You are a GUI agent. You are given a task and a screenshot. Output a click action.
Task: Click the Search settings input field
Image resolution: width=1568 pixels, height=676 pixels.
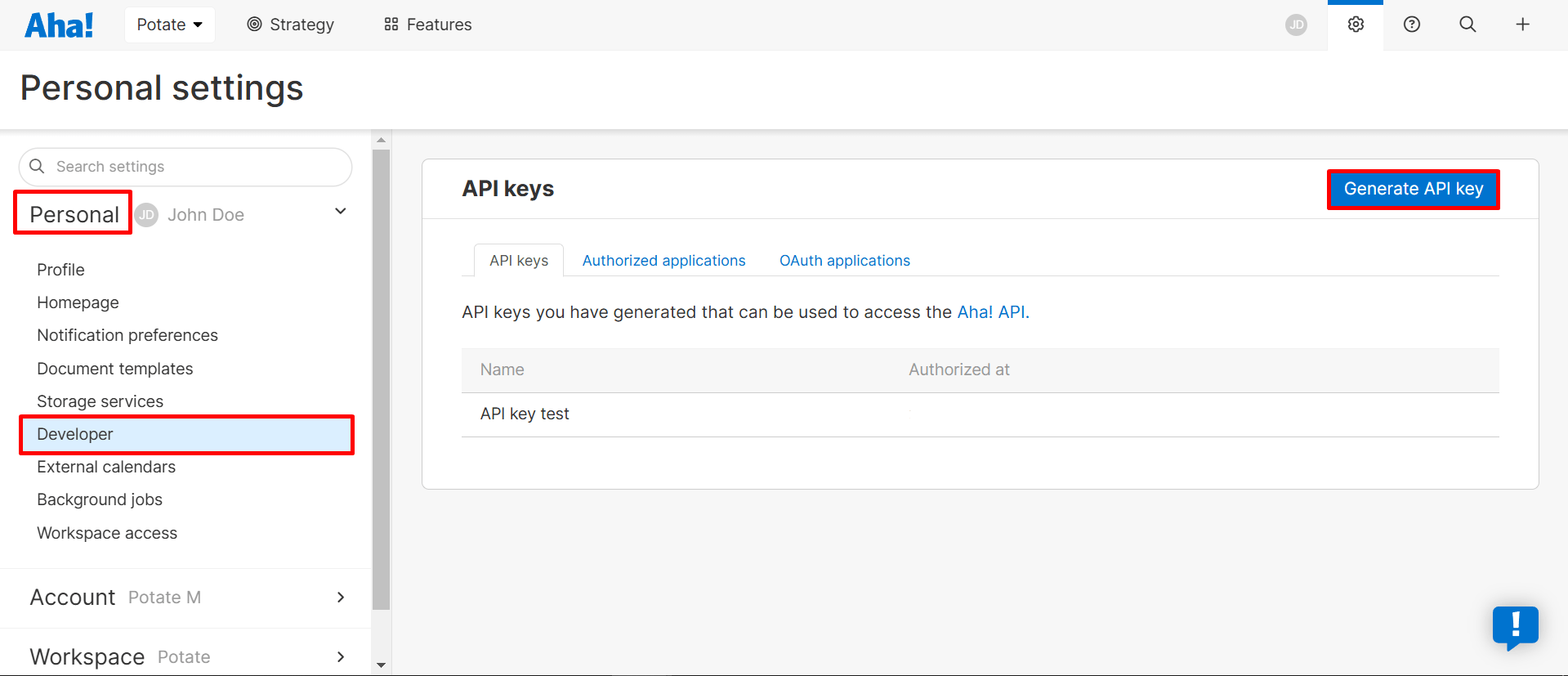[x=185, y=167]
